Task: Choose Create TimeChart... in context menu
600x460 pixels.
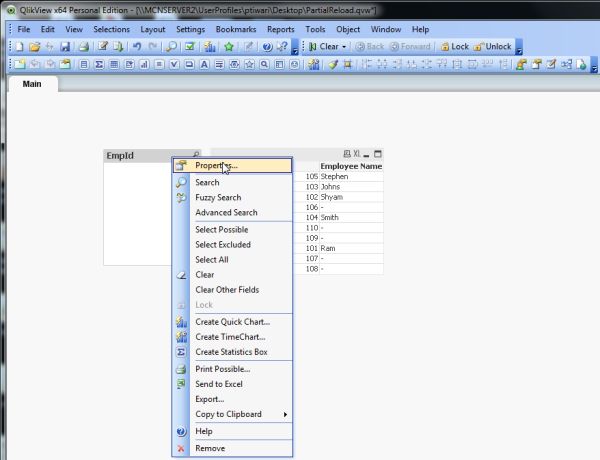Action: [232, 337]
